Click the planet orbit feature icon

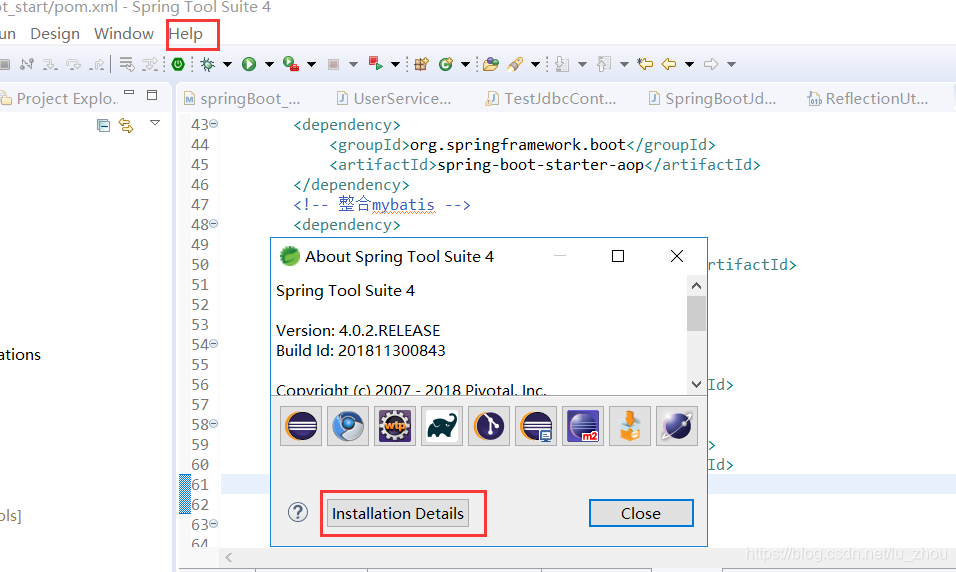(x=677, y=426)
